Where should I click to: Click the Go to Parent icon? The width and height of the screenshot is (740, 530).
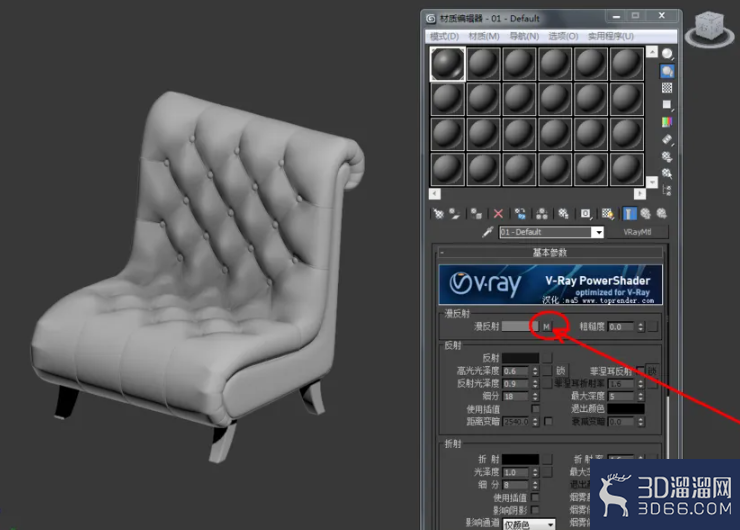[646, 214]
